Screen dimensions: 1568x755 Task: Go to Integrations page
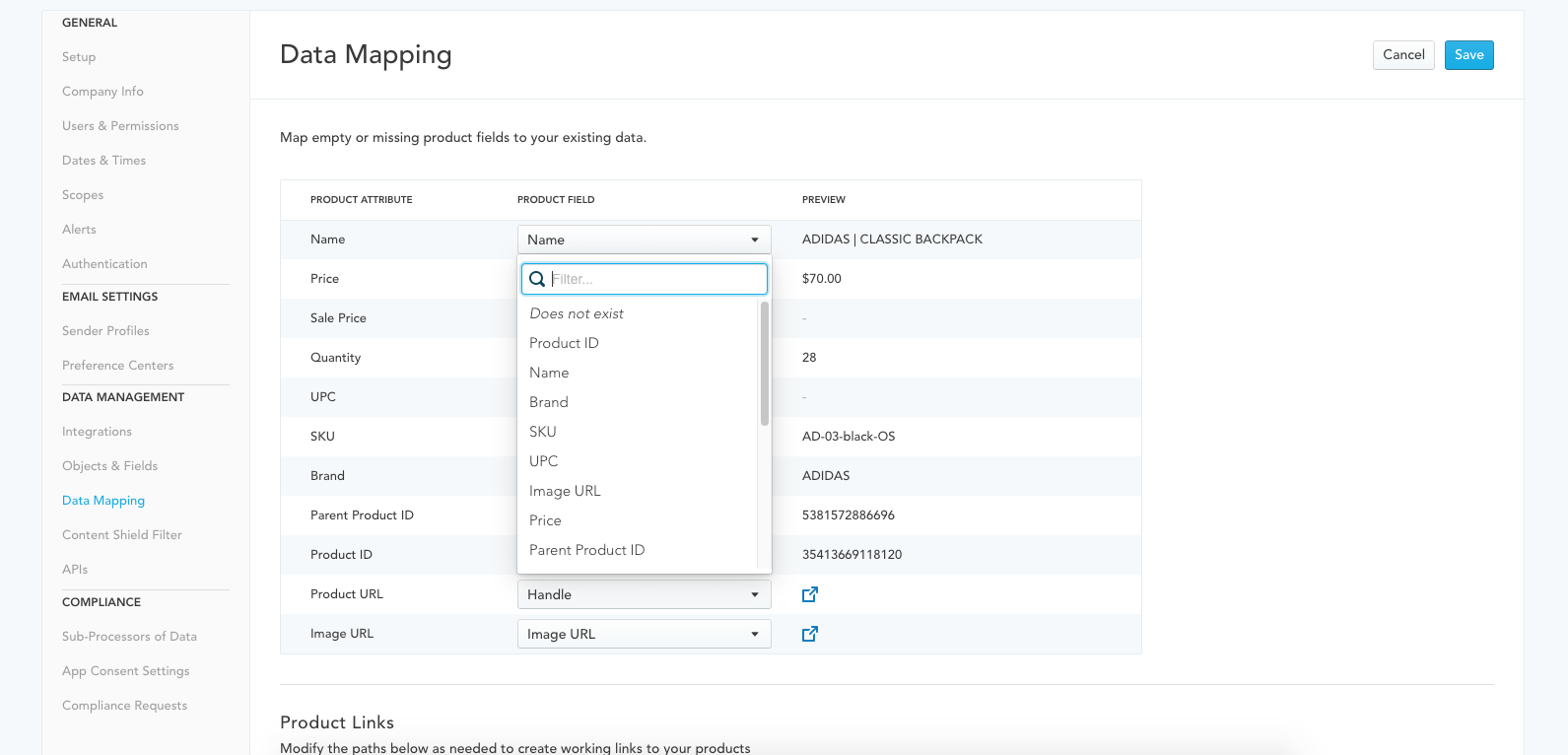tap(97, 432)
